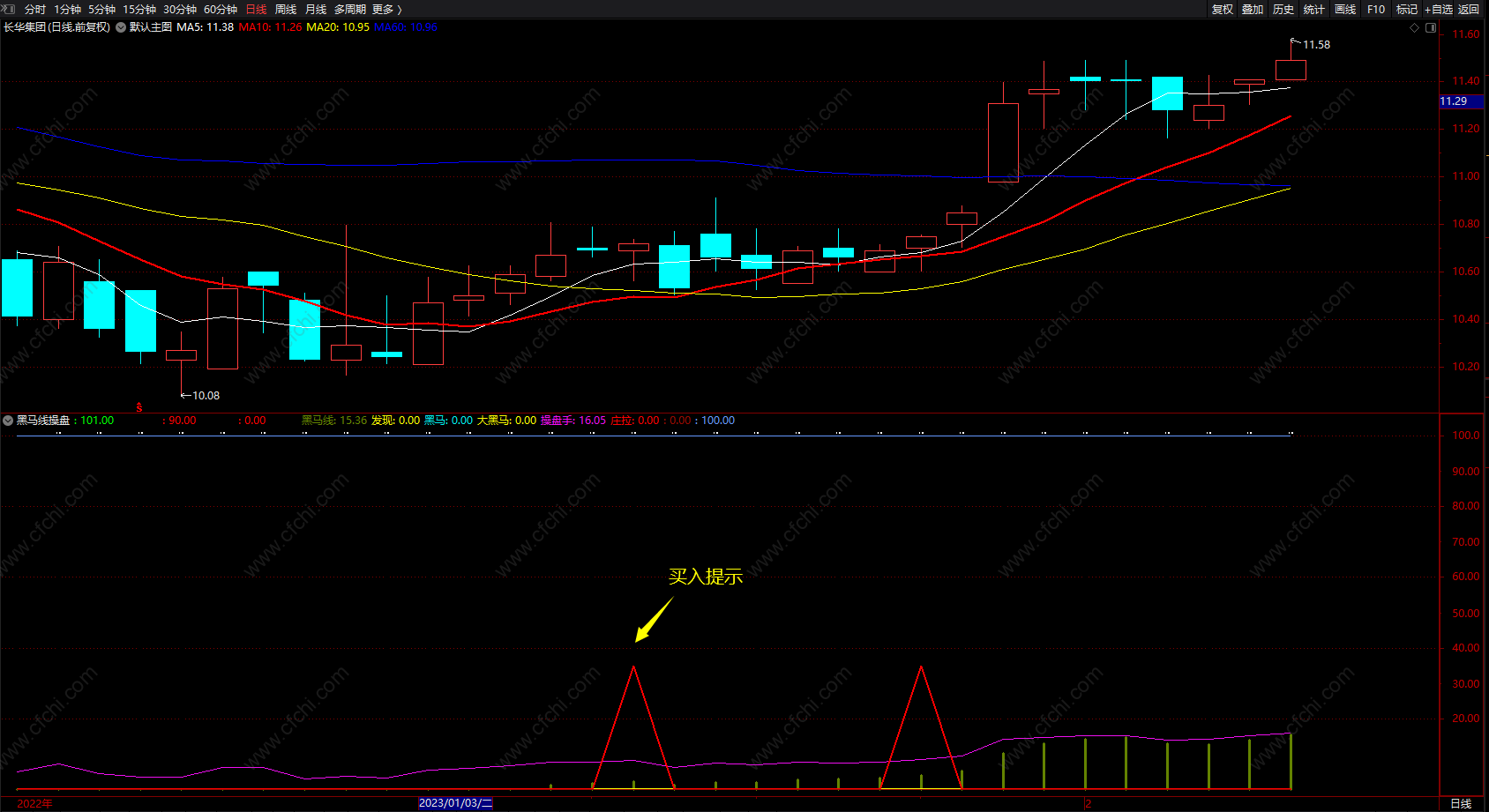Toggle the right side panel icon
Viewport: 1489px width, 812px height.
pyautogui.click(x=1431, y=27)
